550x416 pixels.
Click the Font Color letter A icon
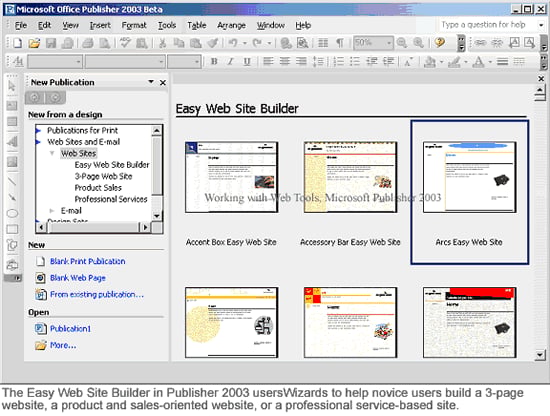click(x=478, y=62)
